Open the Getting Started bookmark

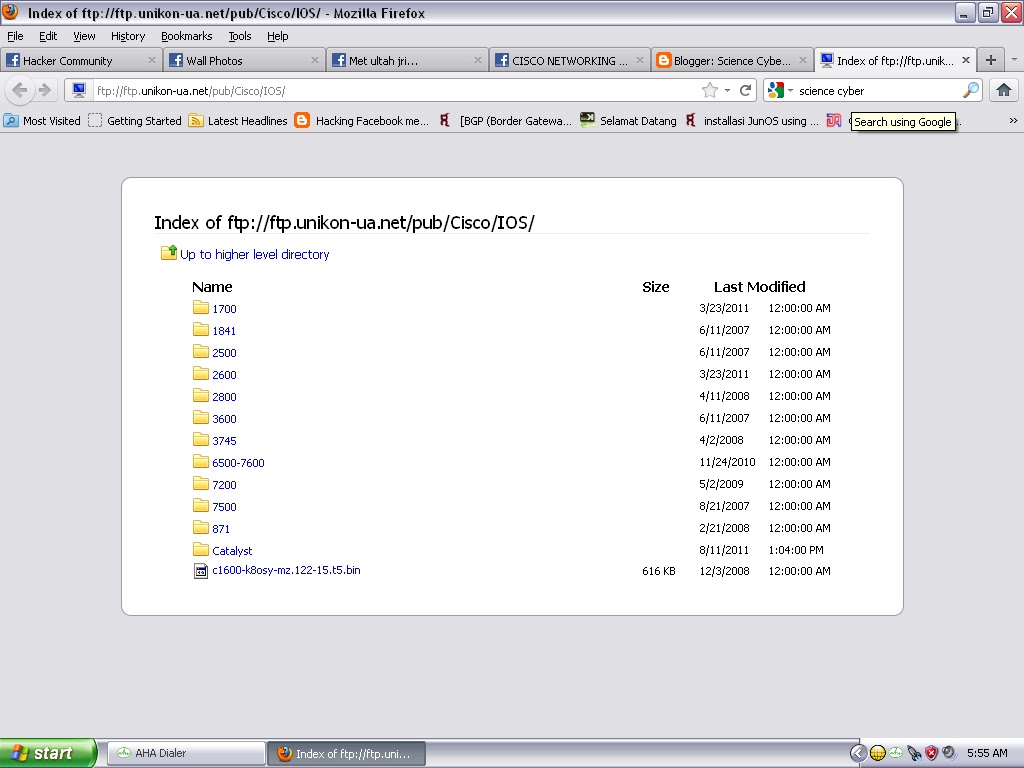[x=135, y=120]
